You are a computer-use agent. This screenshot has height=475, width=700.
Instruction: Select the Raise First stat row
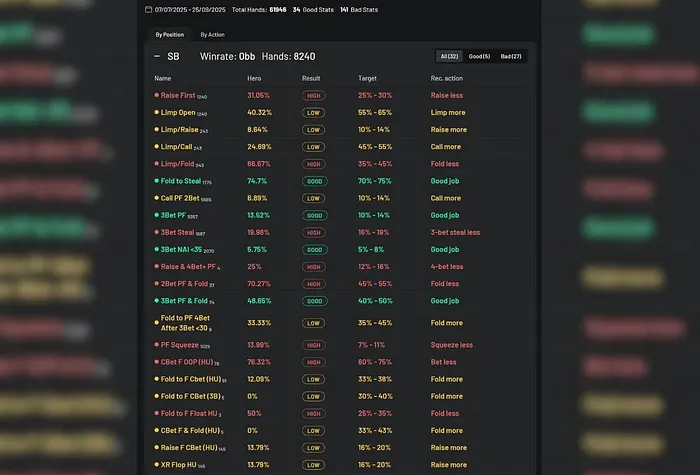(x=340, y=95)
